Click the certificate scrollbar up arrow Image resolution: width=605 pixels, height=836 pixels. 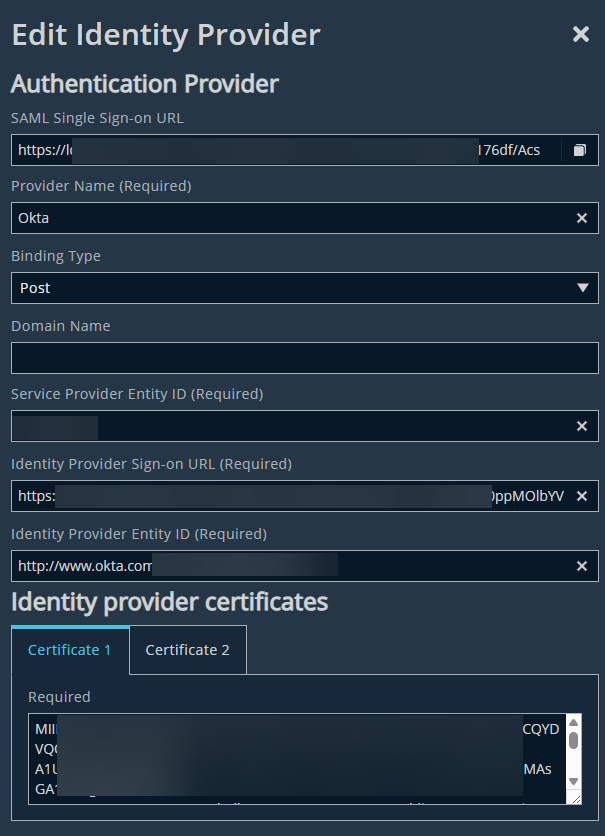[574, 722]
